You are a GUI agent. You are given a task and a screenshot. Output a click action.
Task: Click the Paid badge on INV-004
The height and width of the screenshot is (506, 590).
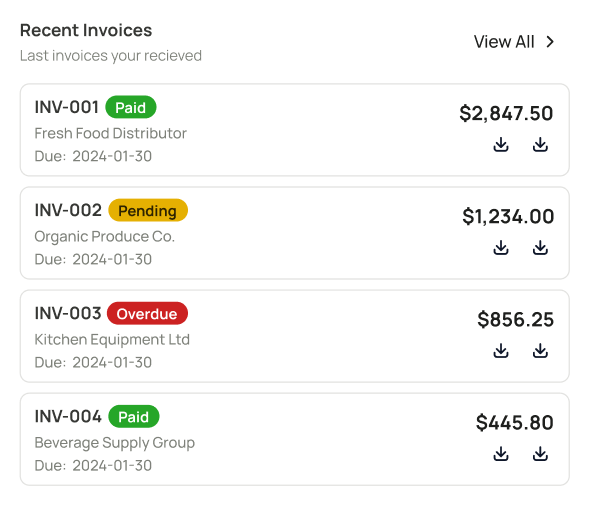pos(134,416)
